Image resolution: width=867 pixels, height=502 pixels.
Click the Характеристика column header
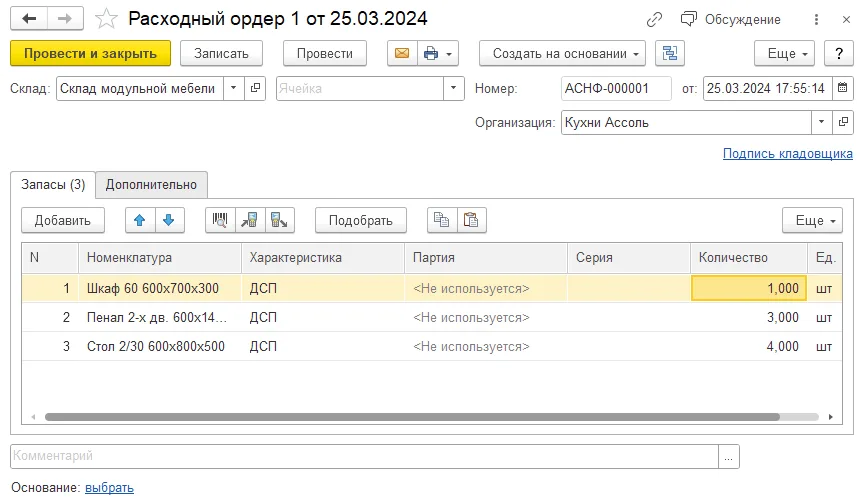tap(323, 258)
